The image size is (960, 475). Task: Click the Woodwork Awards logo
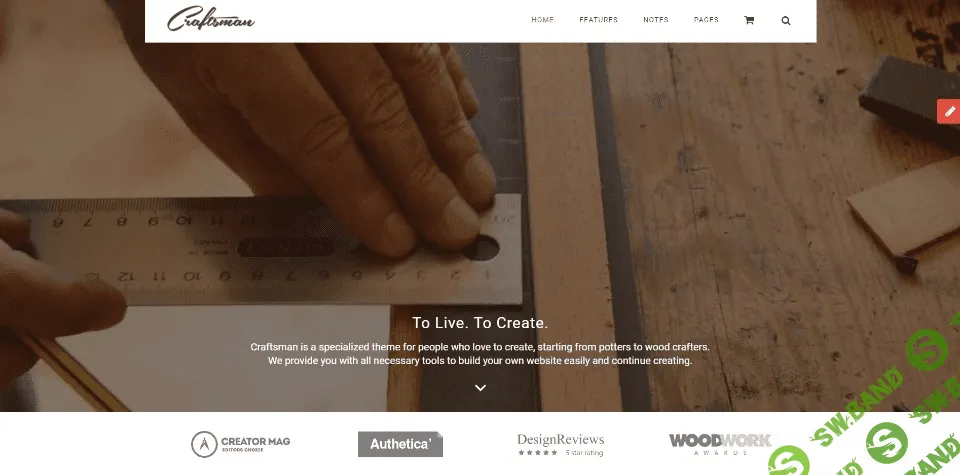[720, 444]
